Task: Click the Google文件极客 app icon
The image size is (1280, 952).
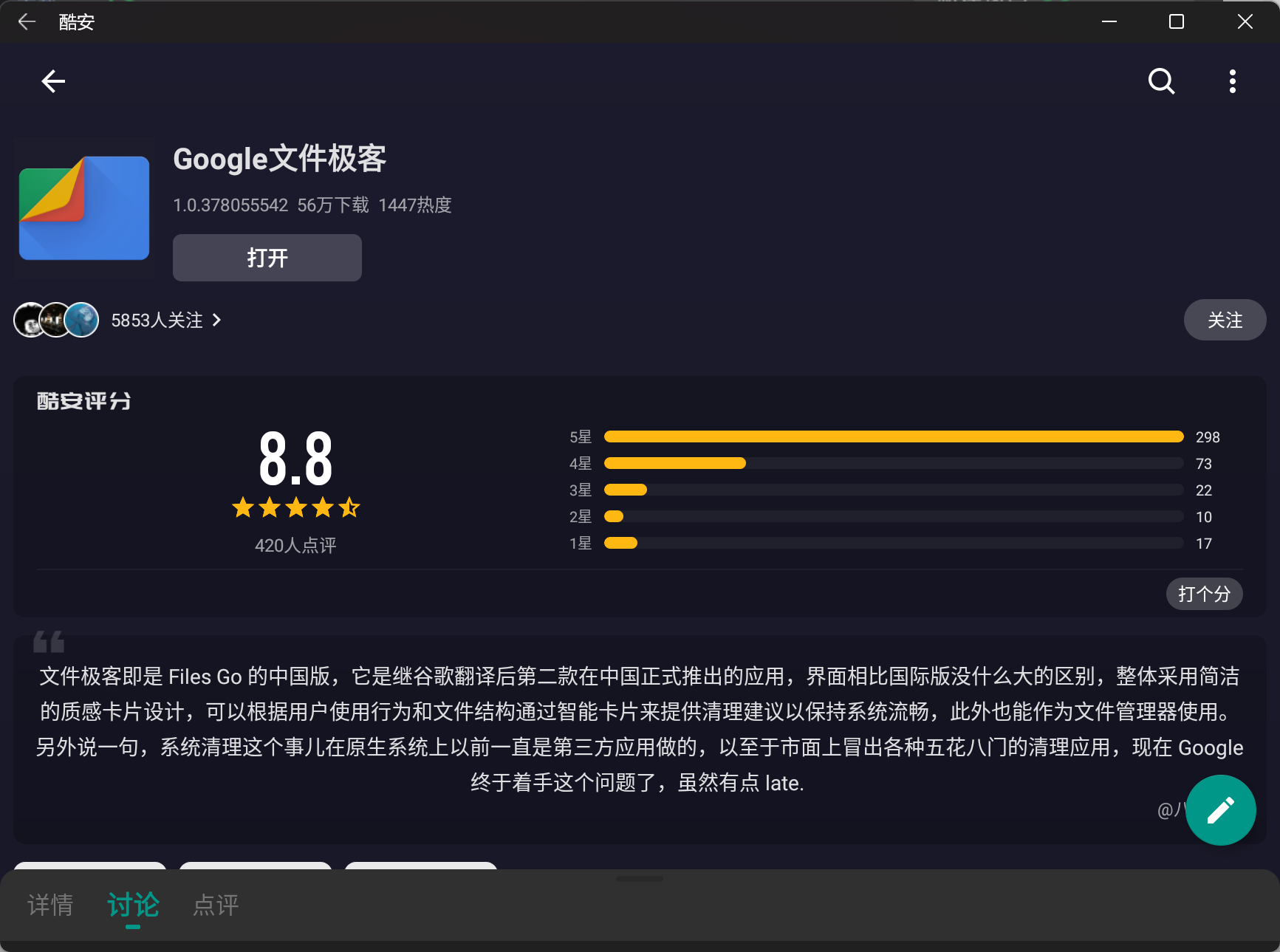Action: click(x=84, y=208)
